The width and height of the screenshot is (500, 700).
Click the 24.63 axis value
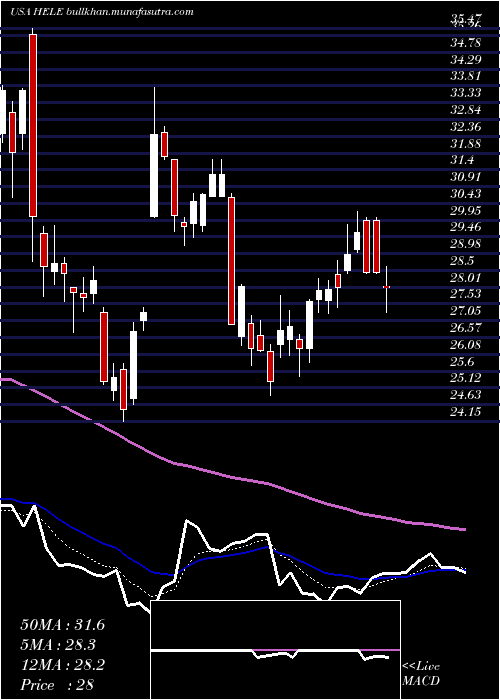pyautogui.click(x=466, y=395)
